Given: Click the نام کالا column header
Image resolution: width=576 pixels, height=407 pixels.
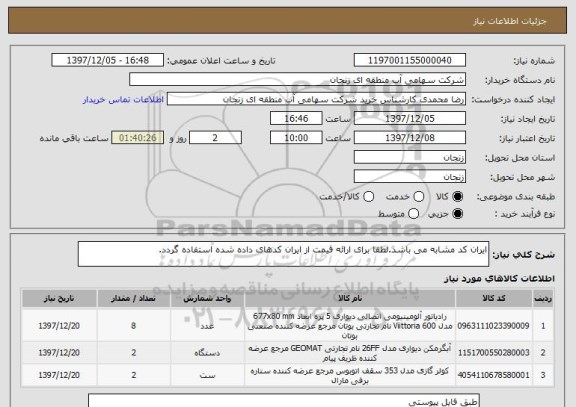Looking at the screenshot, I should 350,298.
